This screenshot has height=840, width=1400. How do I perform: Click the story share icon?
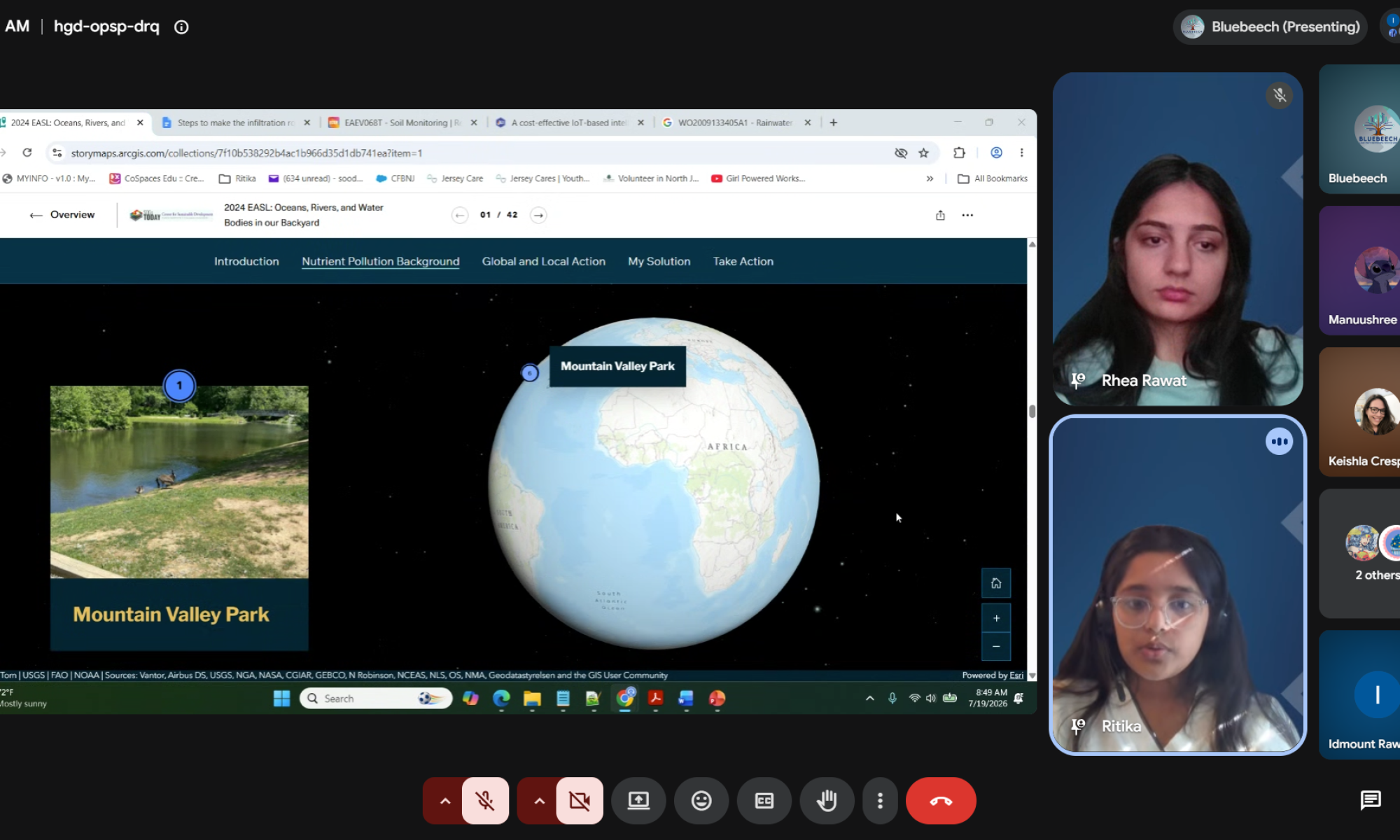pyautogui.click(x=940, y=215)
